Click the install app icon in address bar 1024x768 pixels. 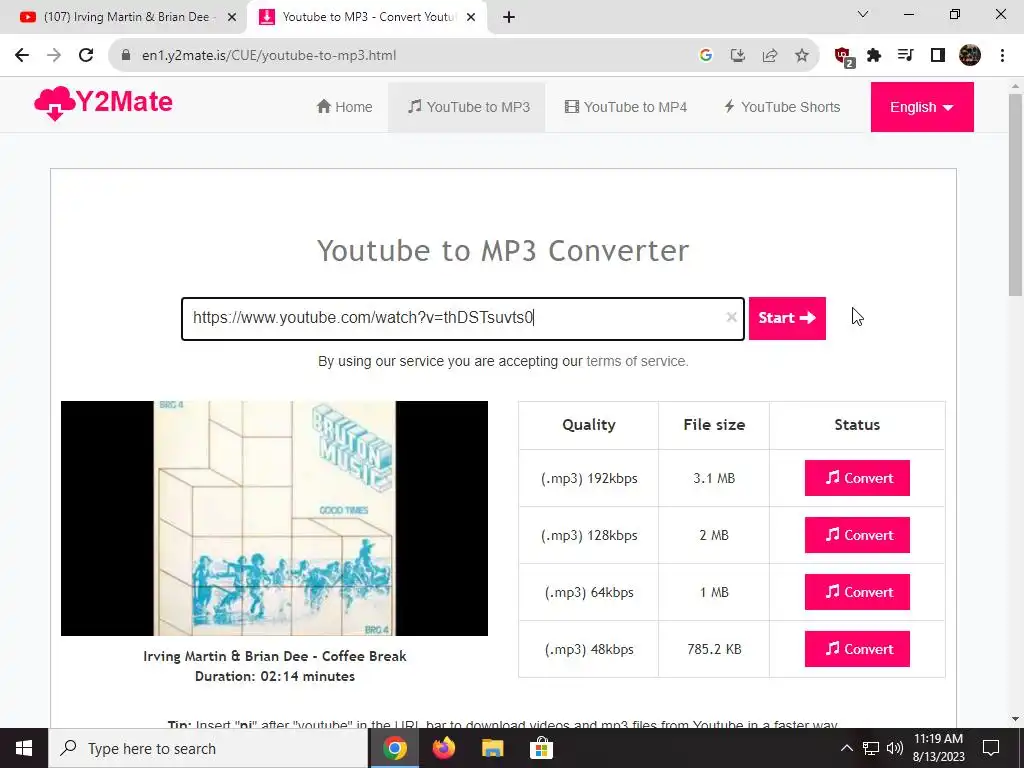pos(737,56)
